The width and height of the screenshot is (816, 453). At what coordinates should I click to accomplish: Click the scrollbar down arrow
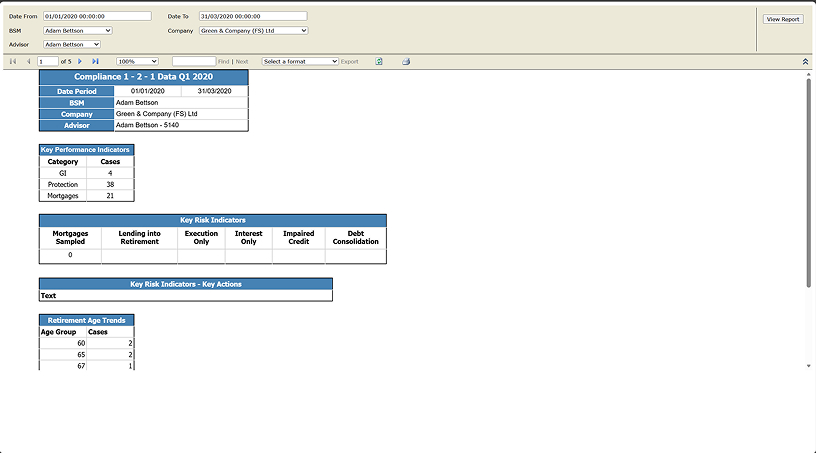click(x=808, y=366)
